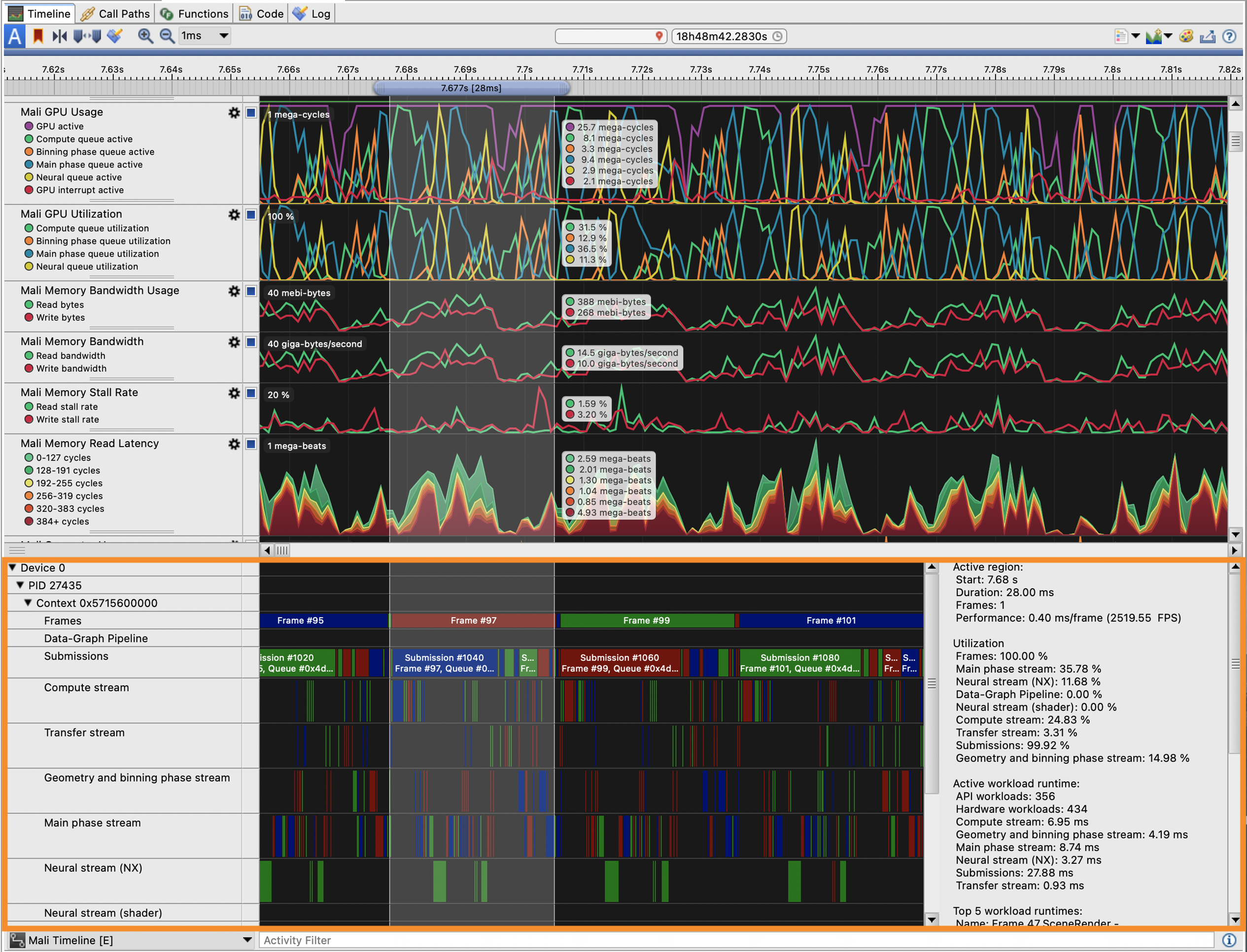Click the add chart graph icon
The width and height of the screenshot is (1247, 952).
[x=1153, y=36]
